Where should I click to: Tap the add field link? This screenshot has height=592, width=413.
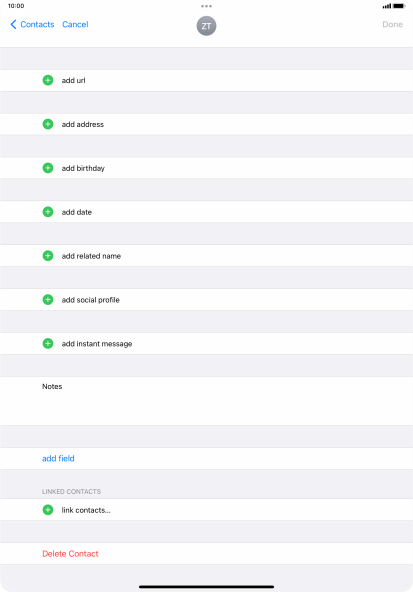pyautogui.click(x=58, y=458)
